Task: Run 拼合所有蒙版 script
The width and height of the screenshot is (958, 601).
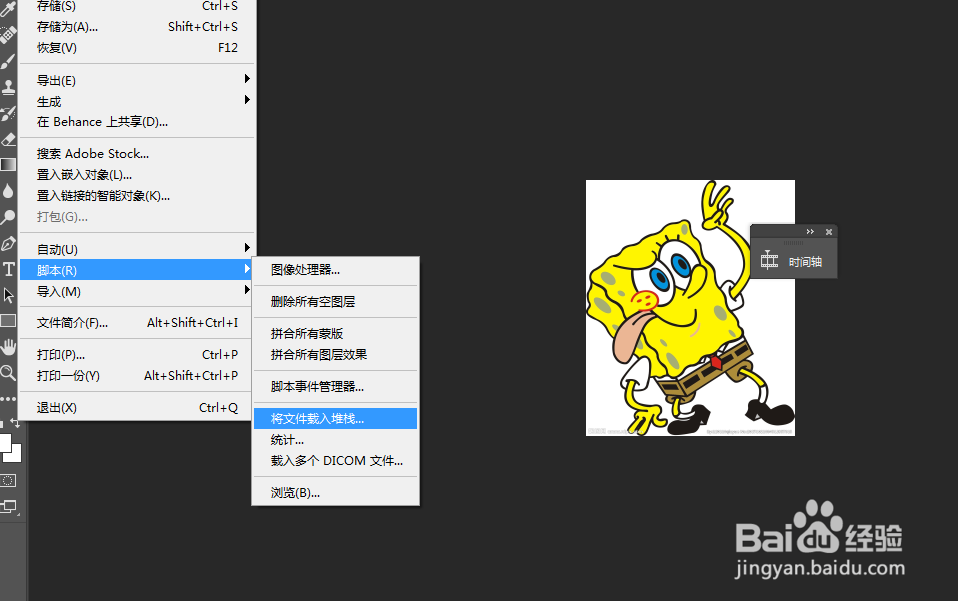Action: pos(335,333)
